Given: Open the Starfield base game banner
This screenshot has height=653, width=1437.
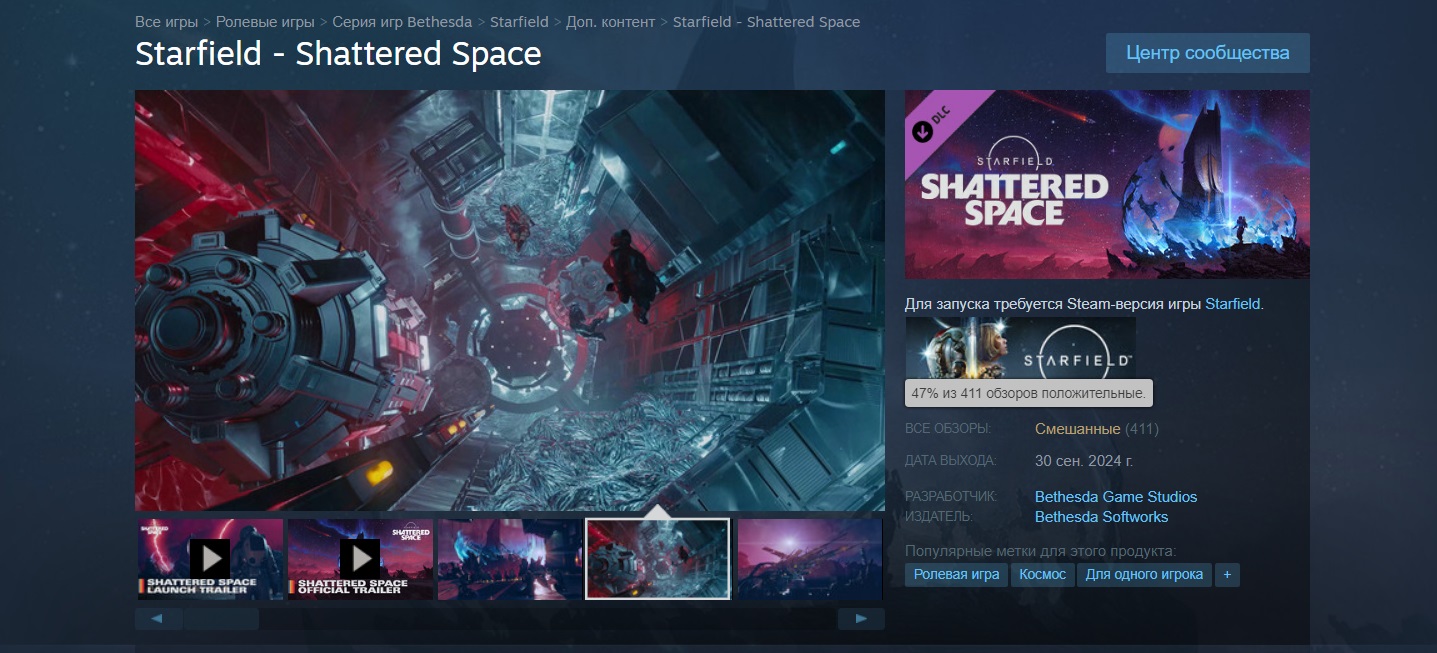Looking at the screenshot, I should 1020,347.
